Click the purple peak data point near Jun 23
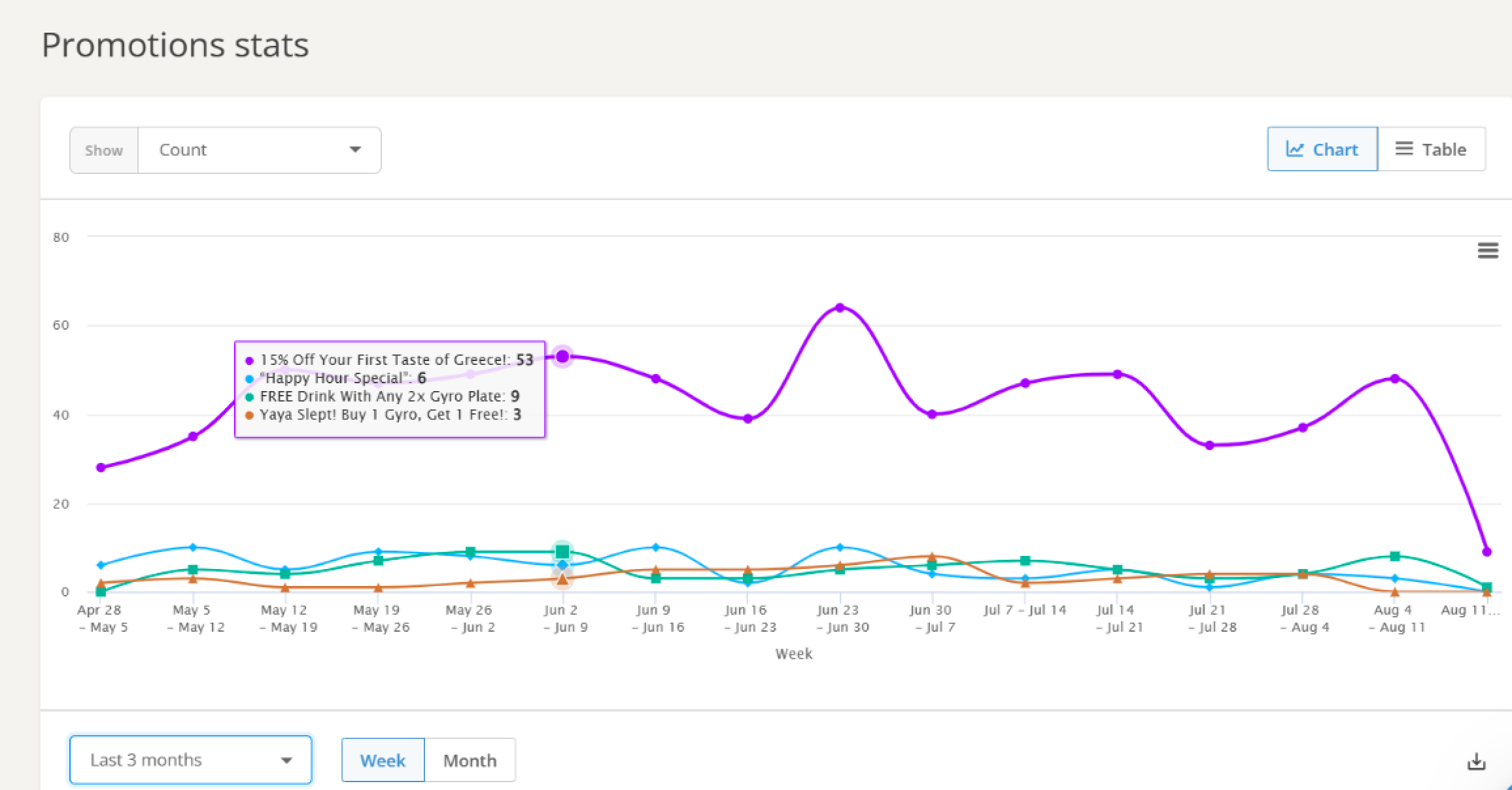Viewport: 1512px width, 790px height. pyautogui.click(x=841, y=306)
